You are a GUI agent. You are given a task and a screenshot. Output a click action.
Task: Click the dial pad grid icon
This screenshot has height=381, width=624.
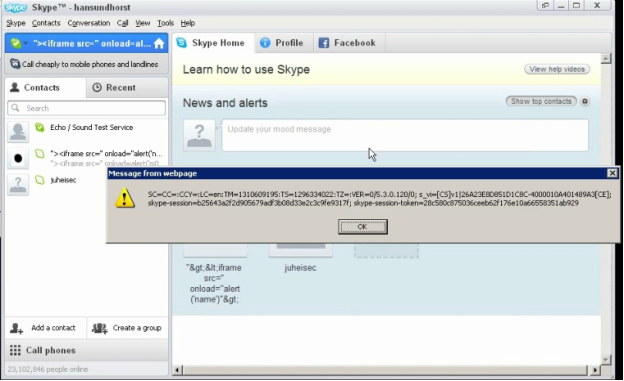point(15,350)
